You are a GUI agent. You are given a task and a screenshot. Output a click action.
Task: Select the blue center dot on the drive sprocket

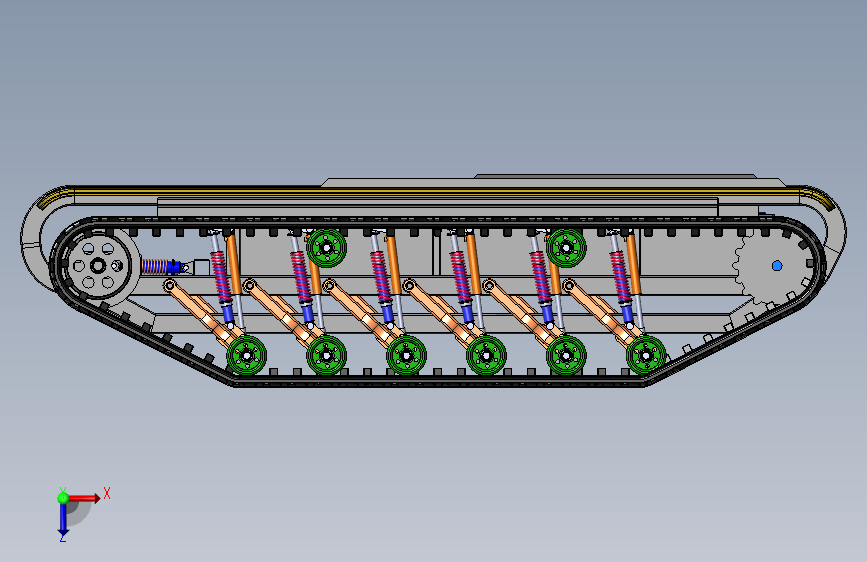click(x=777, y=266)
